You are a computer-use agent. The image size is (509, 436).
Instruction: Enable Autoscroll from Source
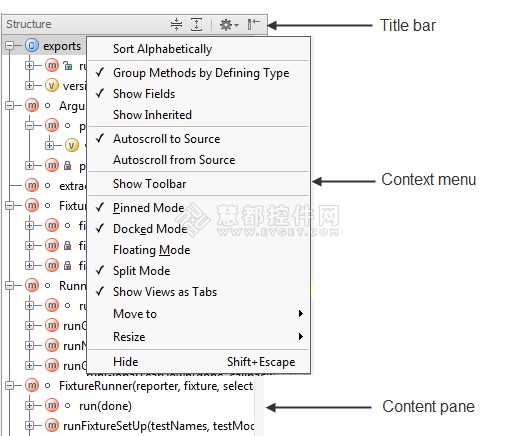199,160
